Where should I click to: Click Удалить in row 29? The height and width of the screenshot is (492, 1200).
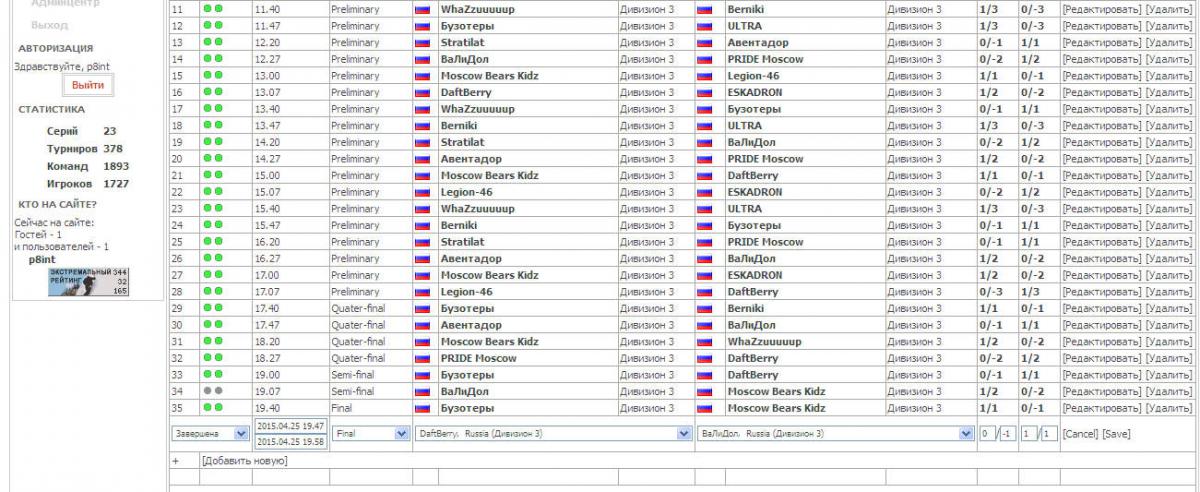click(x=1168, y=309)
